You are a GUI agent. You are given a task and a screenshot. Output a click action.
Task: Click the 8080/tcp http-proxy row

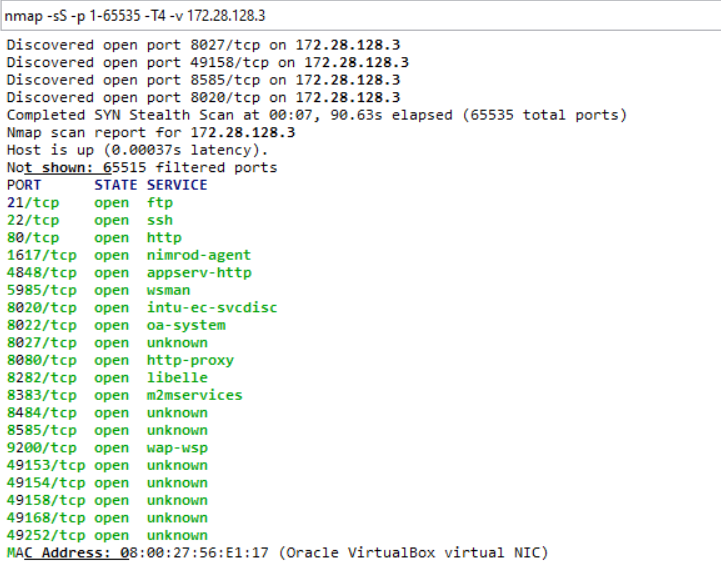pyautogui.click(x=120, y=360)
